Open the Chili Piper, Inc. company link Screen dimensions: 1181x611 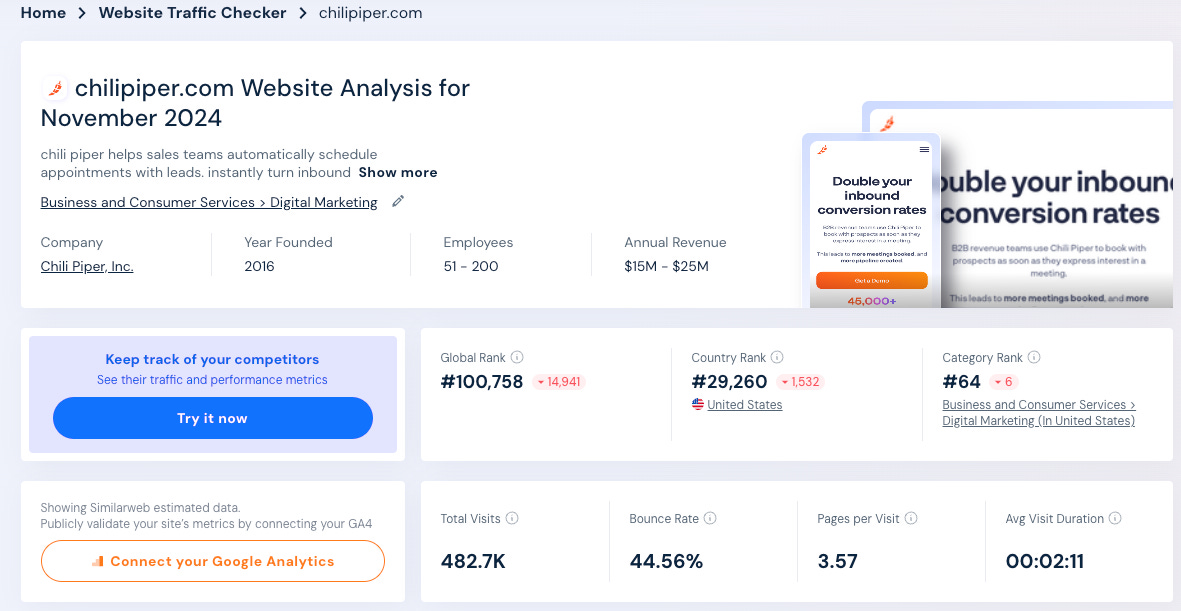tap(87, 266)
